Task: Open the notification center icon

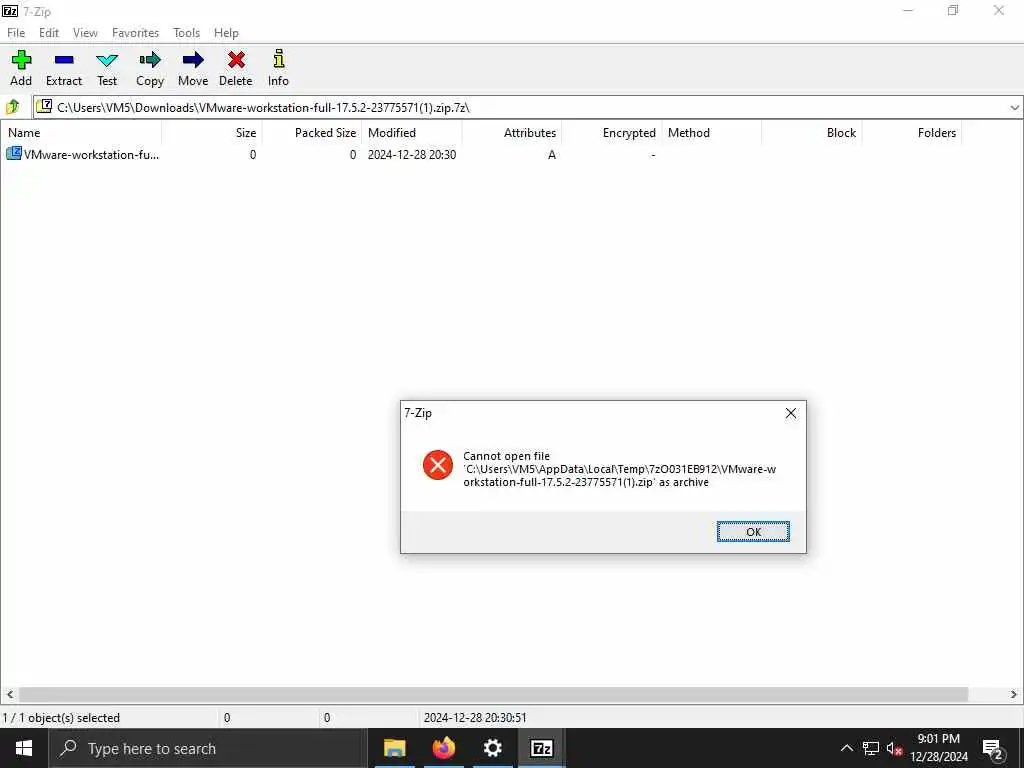Action: pos(993,748)
